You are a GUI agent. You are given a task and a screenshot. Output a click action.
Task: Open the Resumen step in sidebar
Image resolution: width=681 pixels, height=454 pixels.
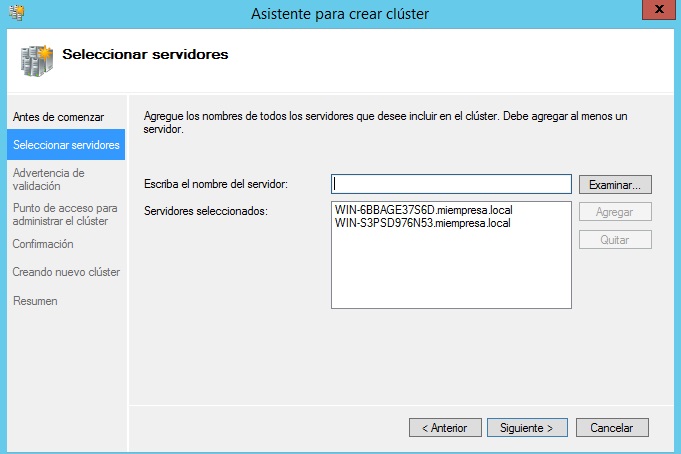coord(35,300)
